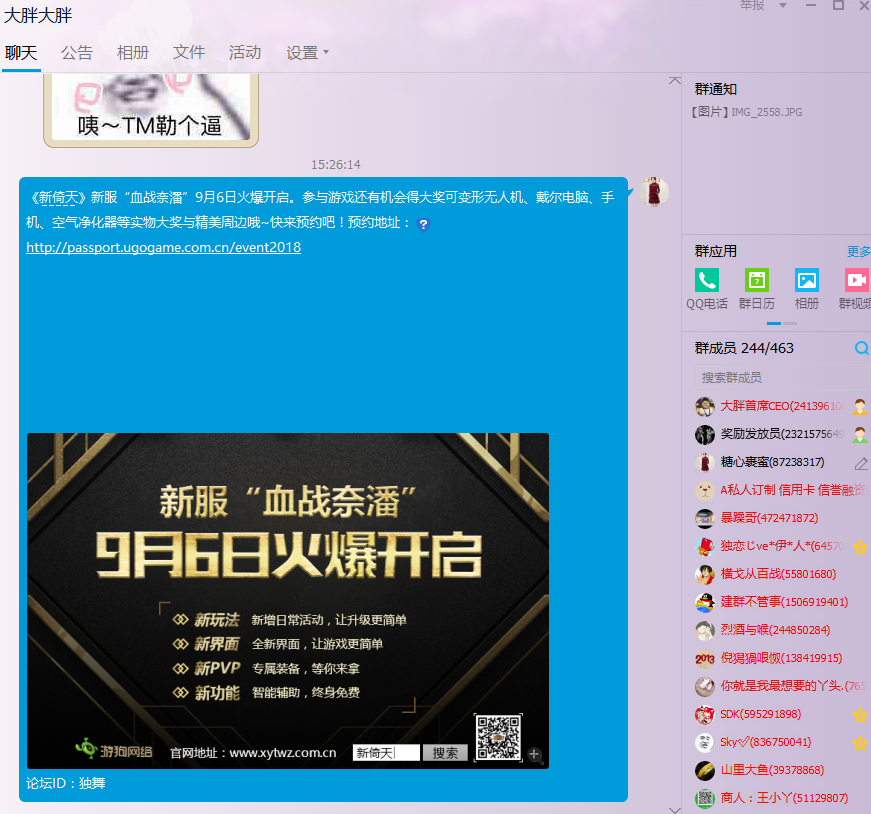Click avatar of member 大胖首席CEO
This screenshot has height=814, width=871.
point(705,406)
